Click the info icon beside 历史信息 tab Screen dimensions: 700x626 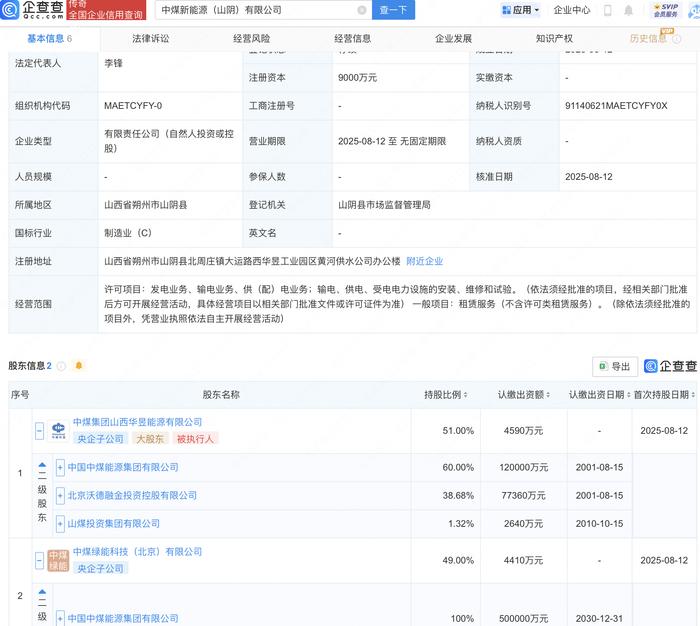[677, 39]
